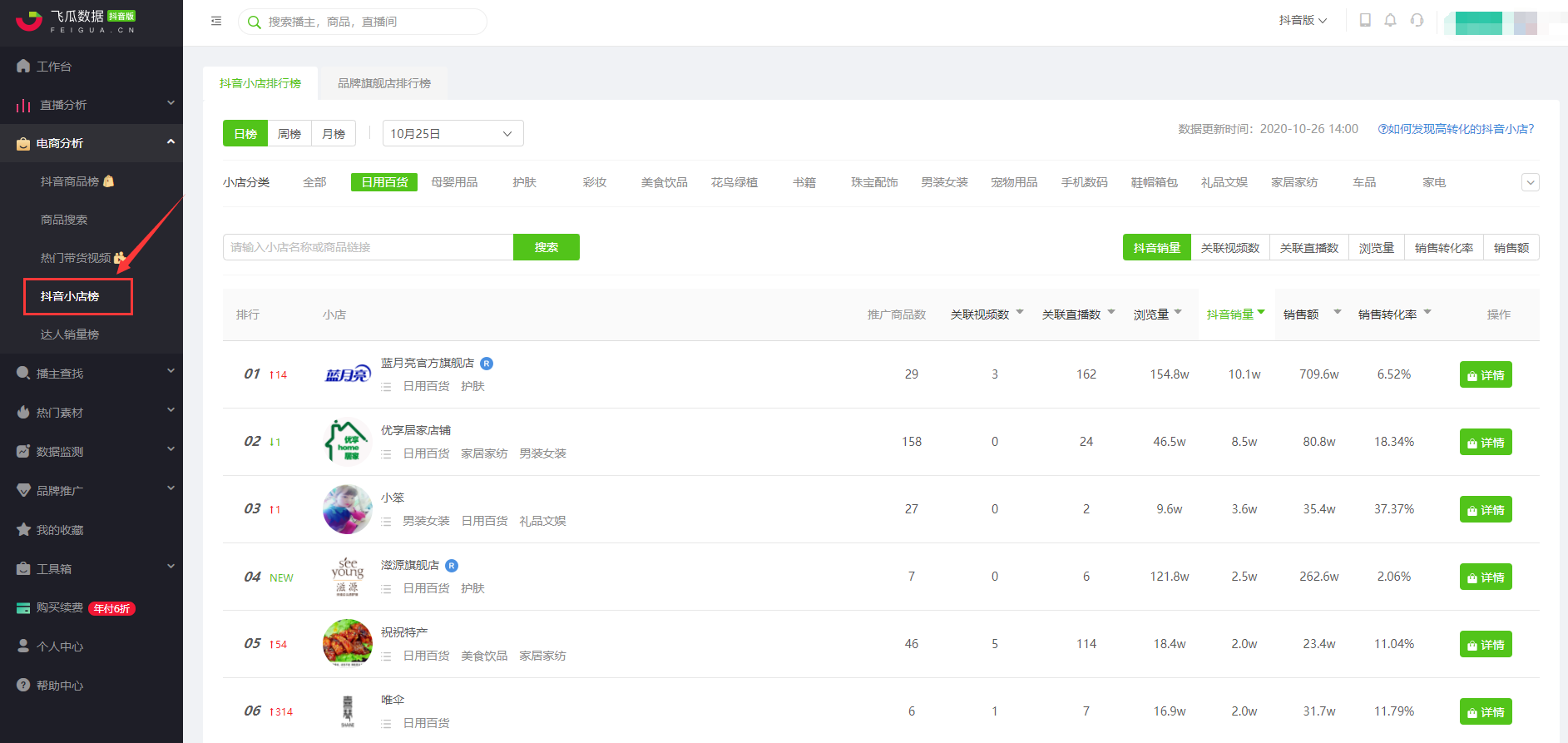Screen dimensions: 1568x743
Task: Open 详情 for 优享居家店铺
Action: point(1486,442)
